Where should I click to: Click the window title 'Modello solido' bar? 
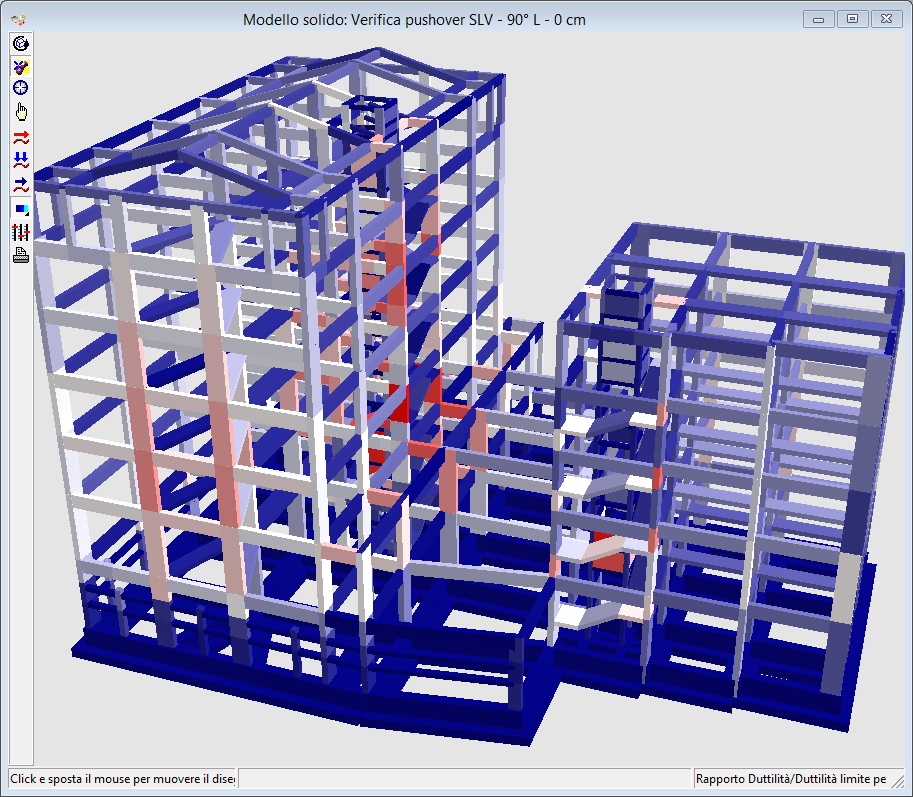[x=414, y=19]
